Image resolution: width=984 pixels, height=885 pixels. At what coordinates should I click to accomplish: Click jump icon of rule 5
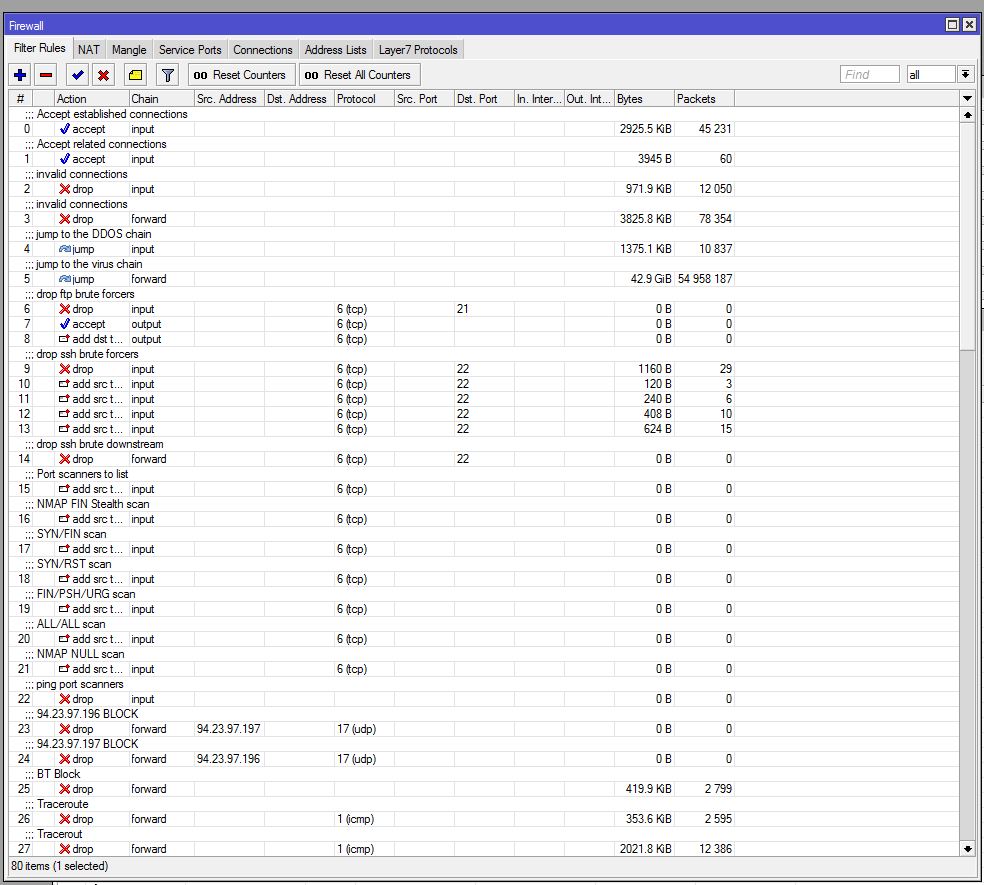click(65, 279)
